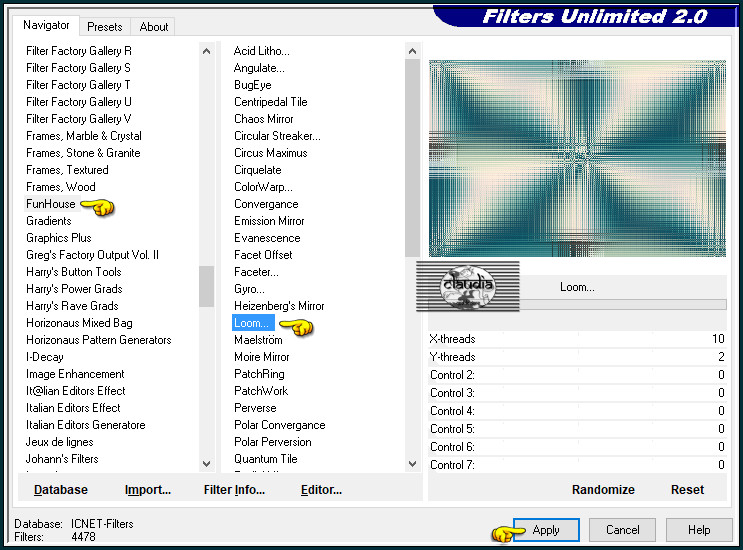Select It@lian Editors Effect
The width and height of the screenshot is (743, 550).
(75, 391)
